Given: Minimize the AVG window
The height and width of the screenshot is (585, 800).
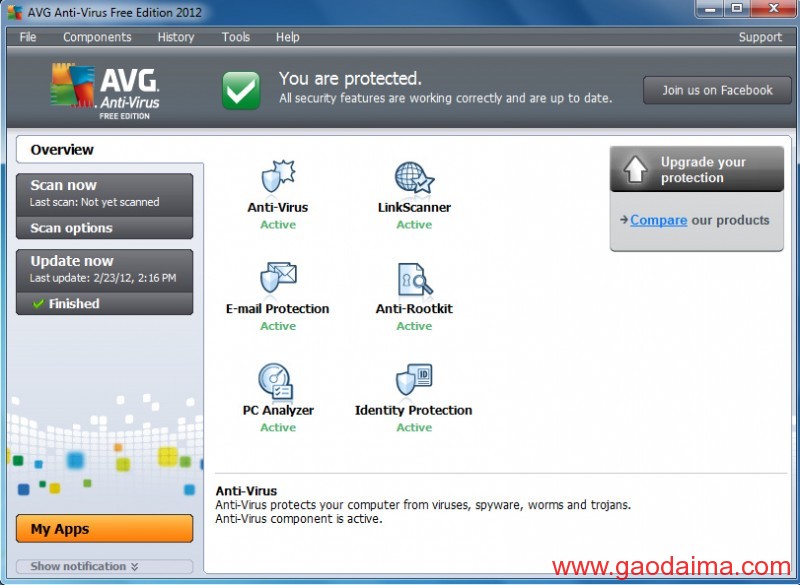Looking at the screenshot, I should click(x=711, y=9).
